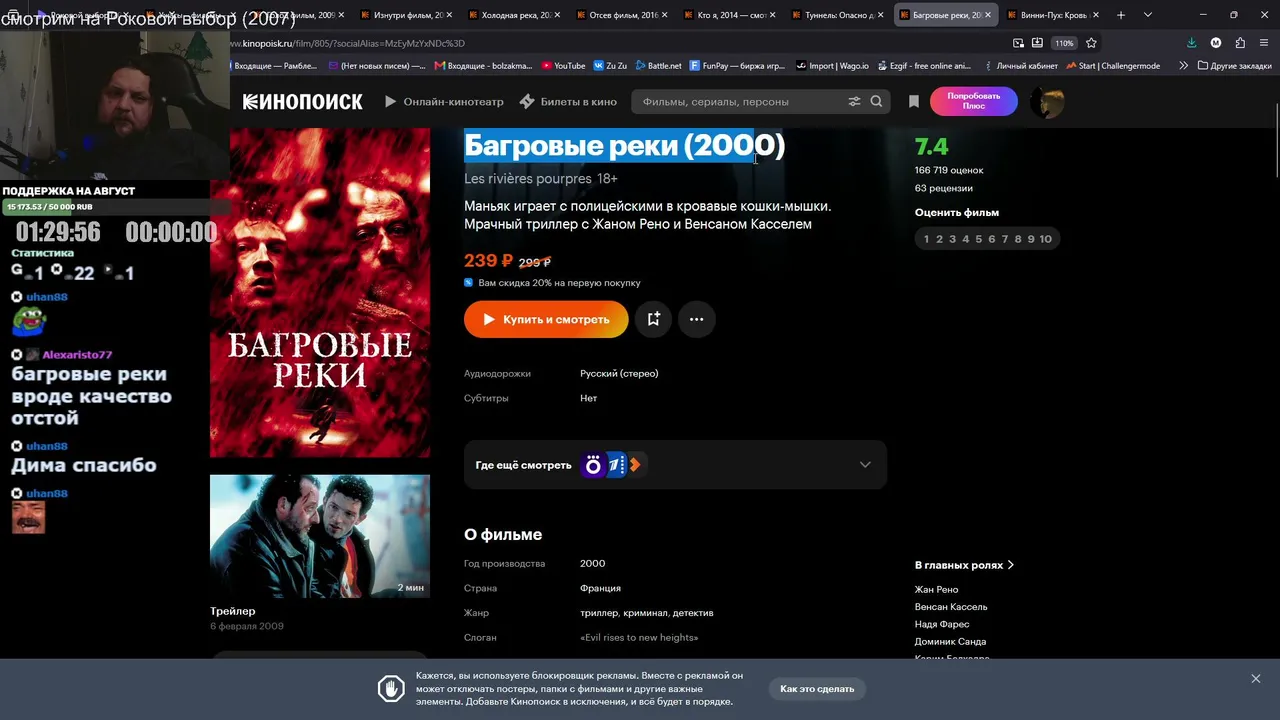
Task: Open the Онлайн-кинотеатр section
Action: (444, 101)
